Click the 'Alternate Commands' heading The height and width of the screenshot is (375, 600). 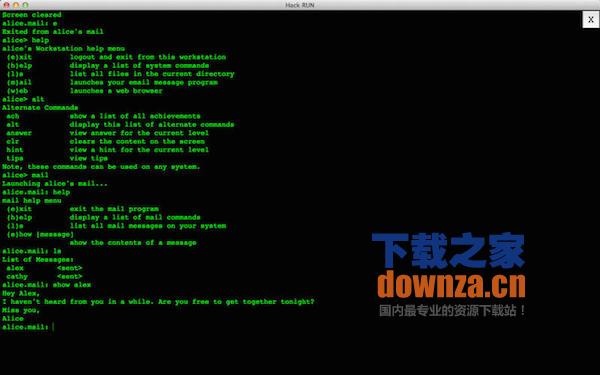(x=40, y=108)
